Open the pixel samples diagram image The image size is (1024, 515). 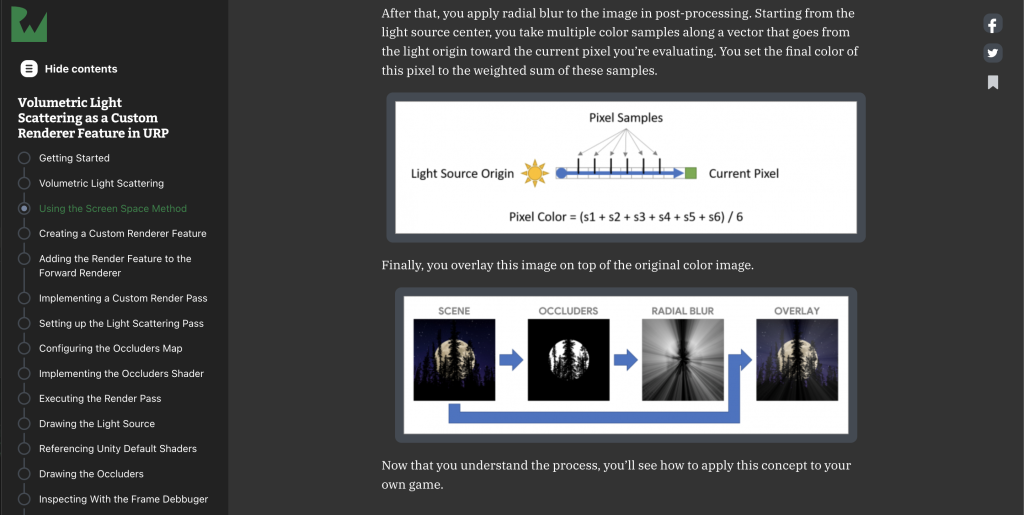626,167
